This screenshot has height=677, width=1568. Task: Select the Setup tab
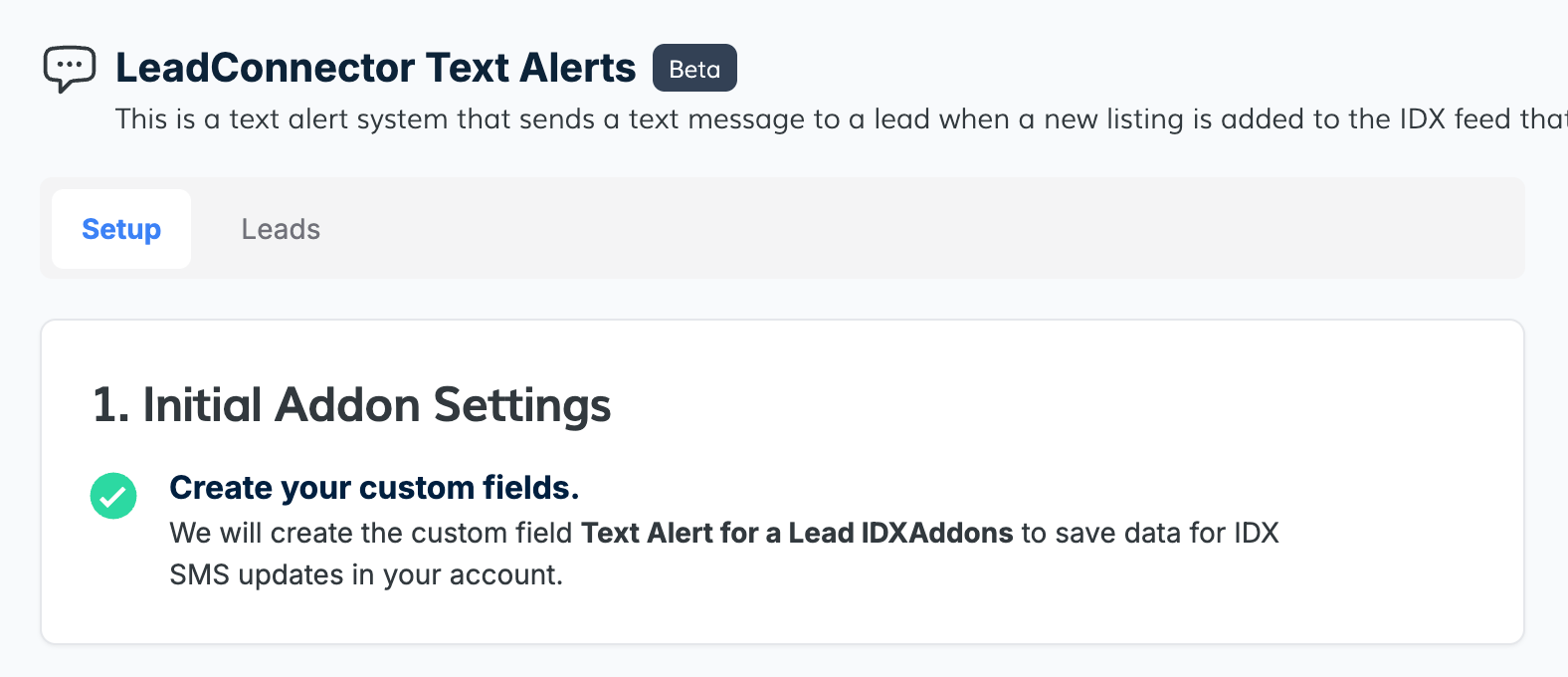click(x=121, y=229)
